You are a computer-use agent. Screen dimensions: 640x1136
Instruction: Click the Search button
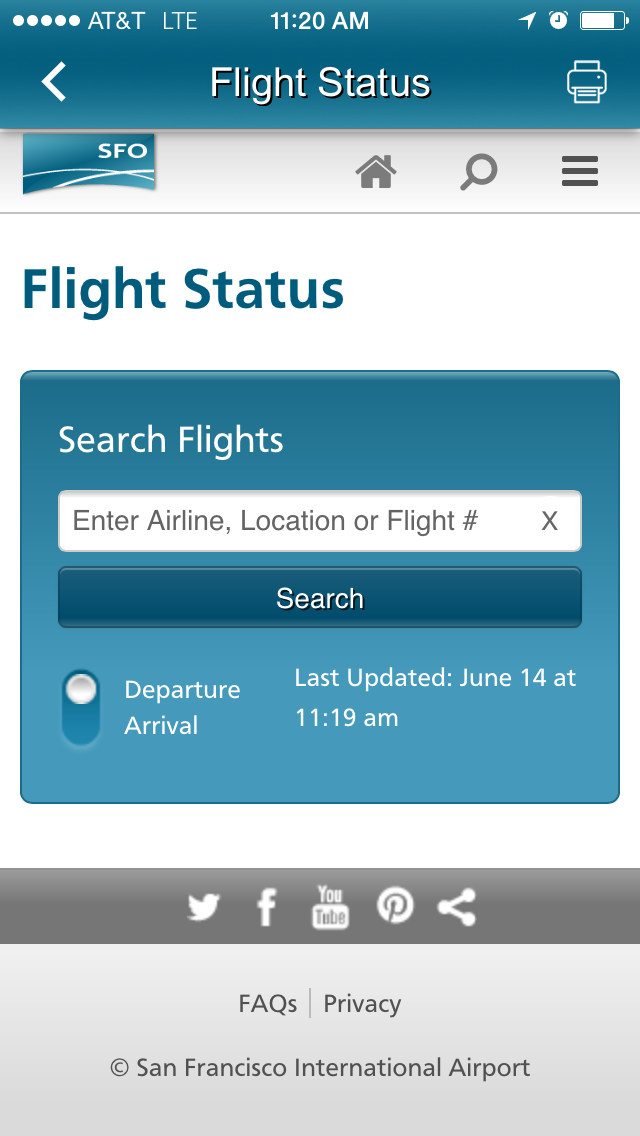320,598
